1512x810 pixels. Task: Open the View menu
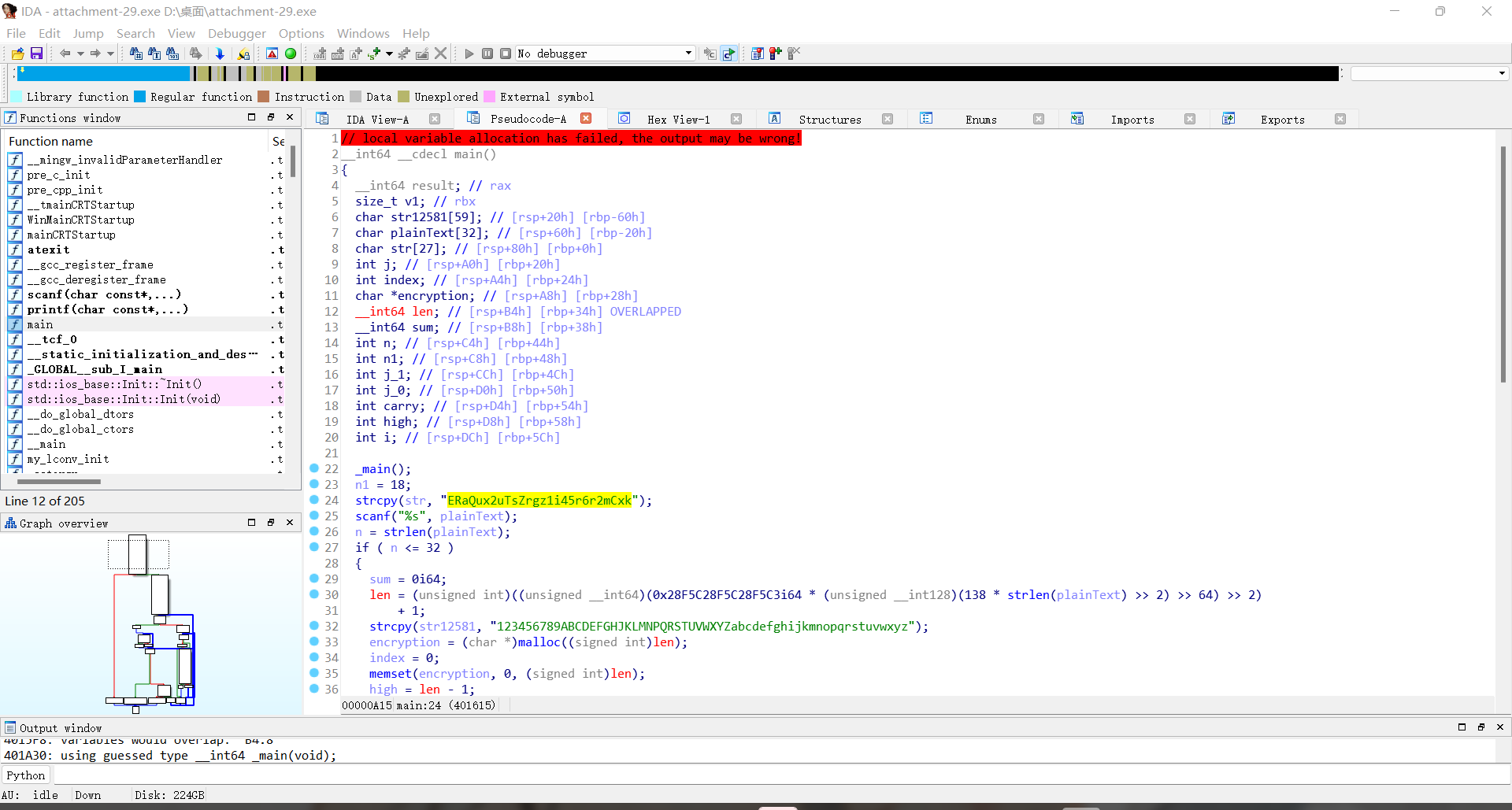click(x=181, y=33)
